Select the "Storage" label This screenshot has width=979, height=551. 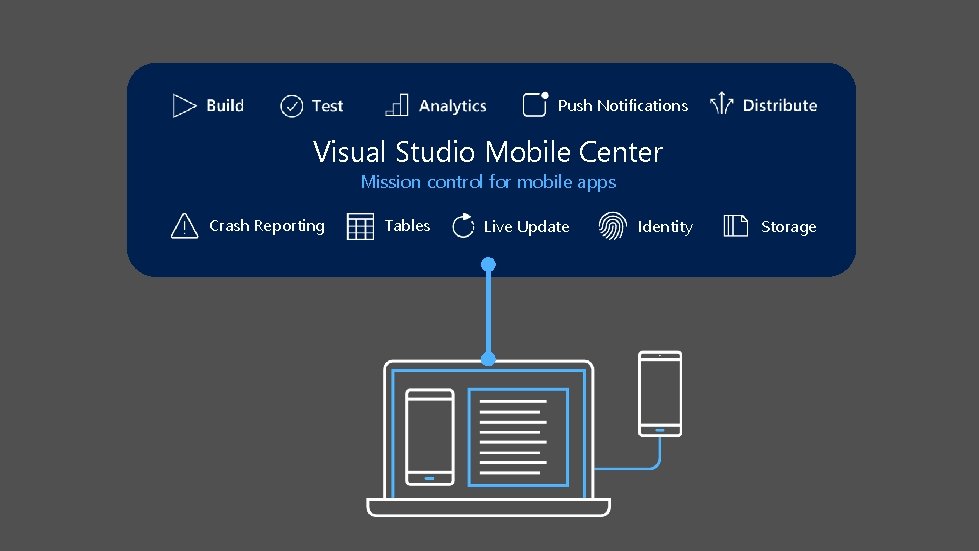point(789,227)
